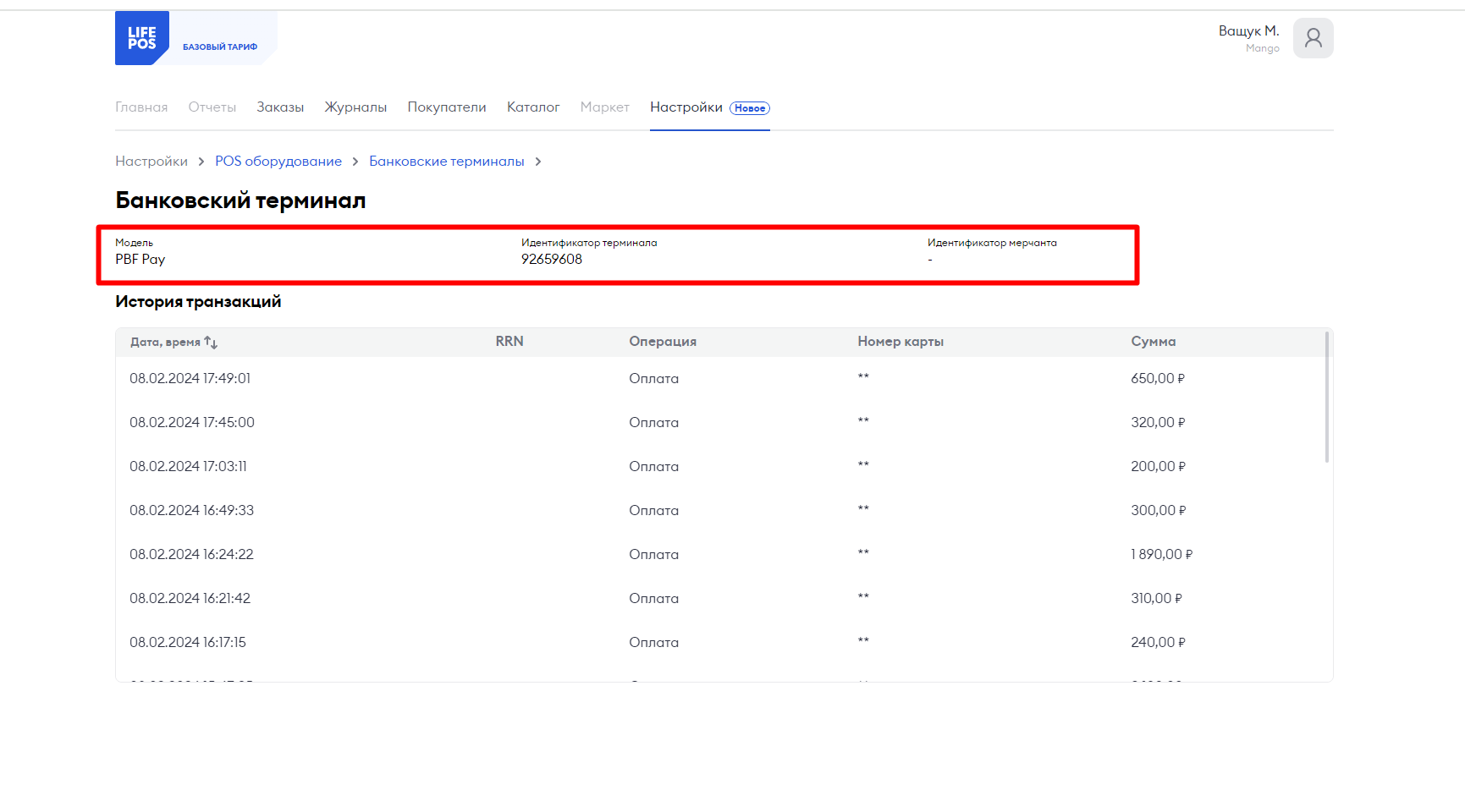Follow the POS оборудование breadcrumb link
Viewport: 1465px width, 812px height.
[278, 162]
